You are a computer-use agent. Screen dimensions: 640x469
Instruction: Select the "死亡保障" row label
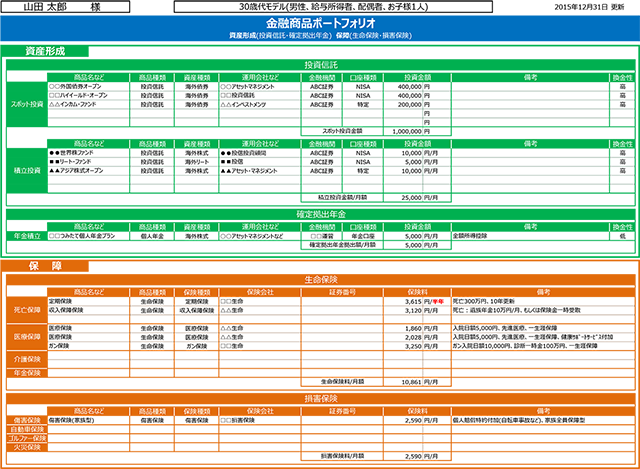[x=27, y=310]
